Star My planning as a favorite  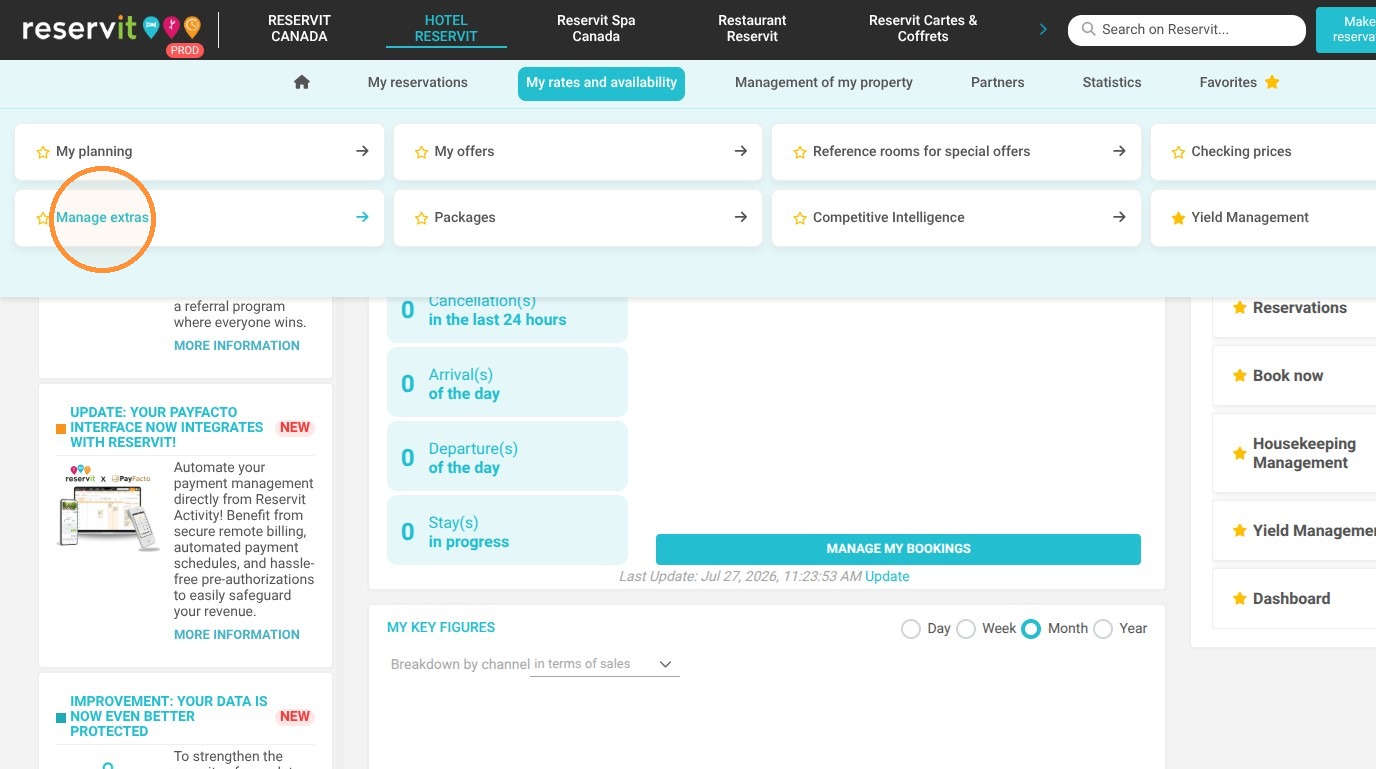coord(43,152)
